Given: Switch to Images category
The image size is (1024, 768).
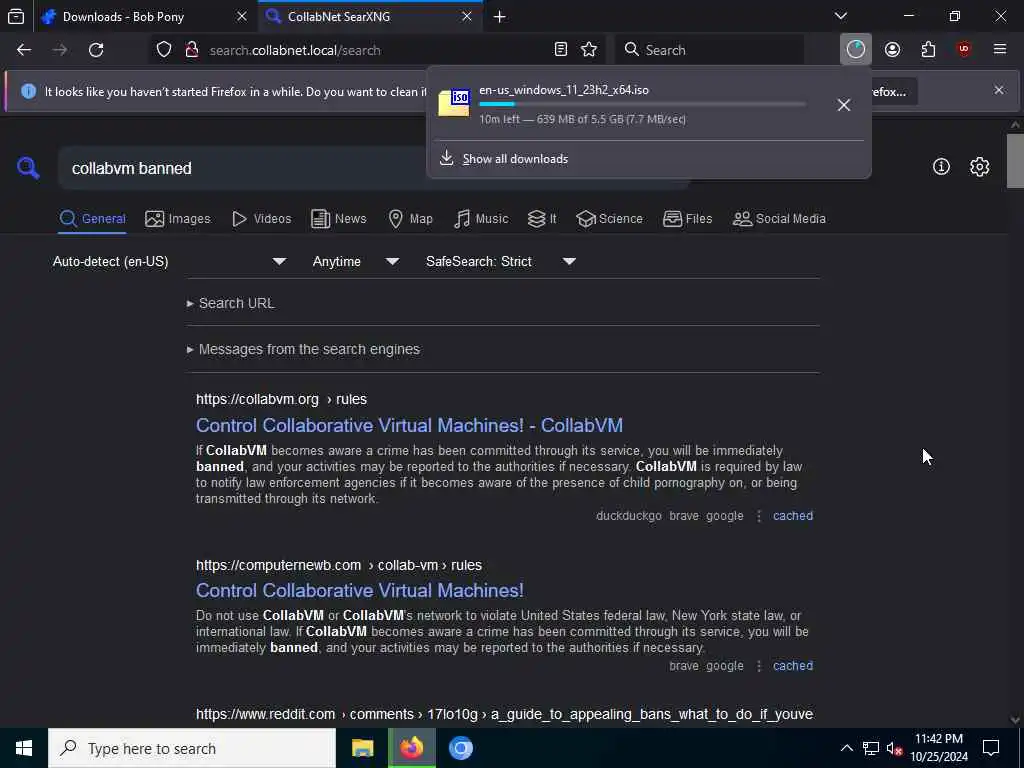Looking at the screenshot, I should [178, 219].
